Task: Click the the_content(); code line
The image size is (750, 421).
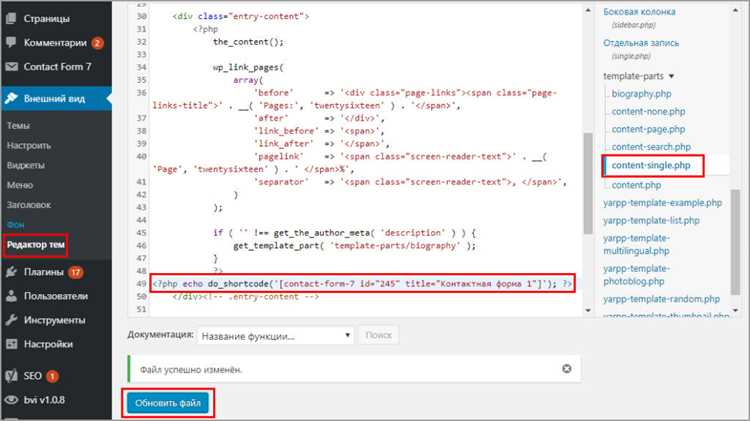Action: [248, 42]
